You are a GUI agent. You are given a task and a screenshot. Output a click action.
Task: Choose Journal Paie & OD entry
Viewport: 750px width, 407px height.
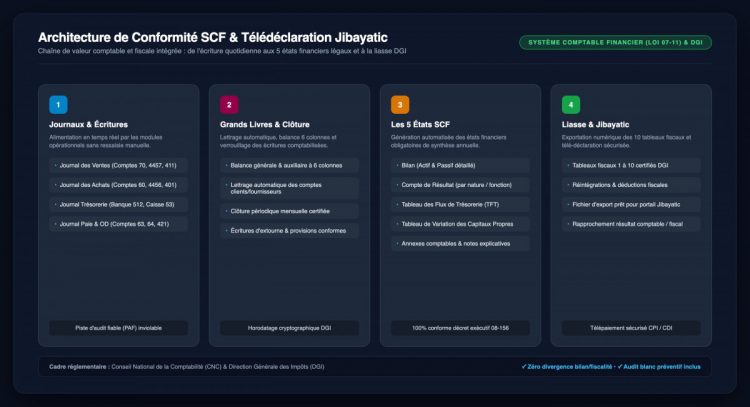pos(119,224)
